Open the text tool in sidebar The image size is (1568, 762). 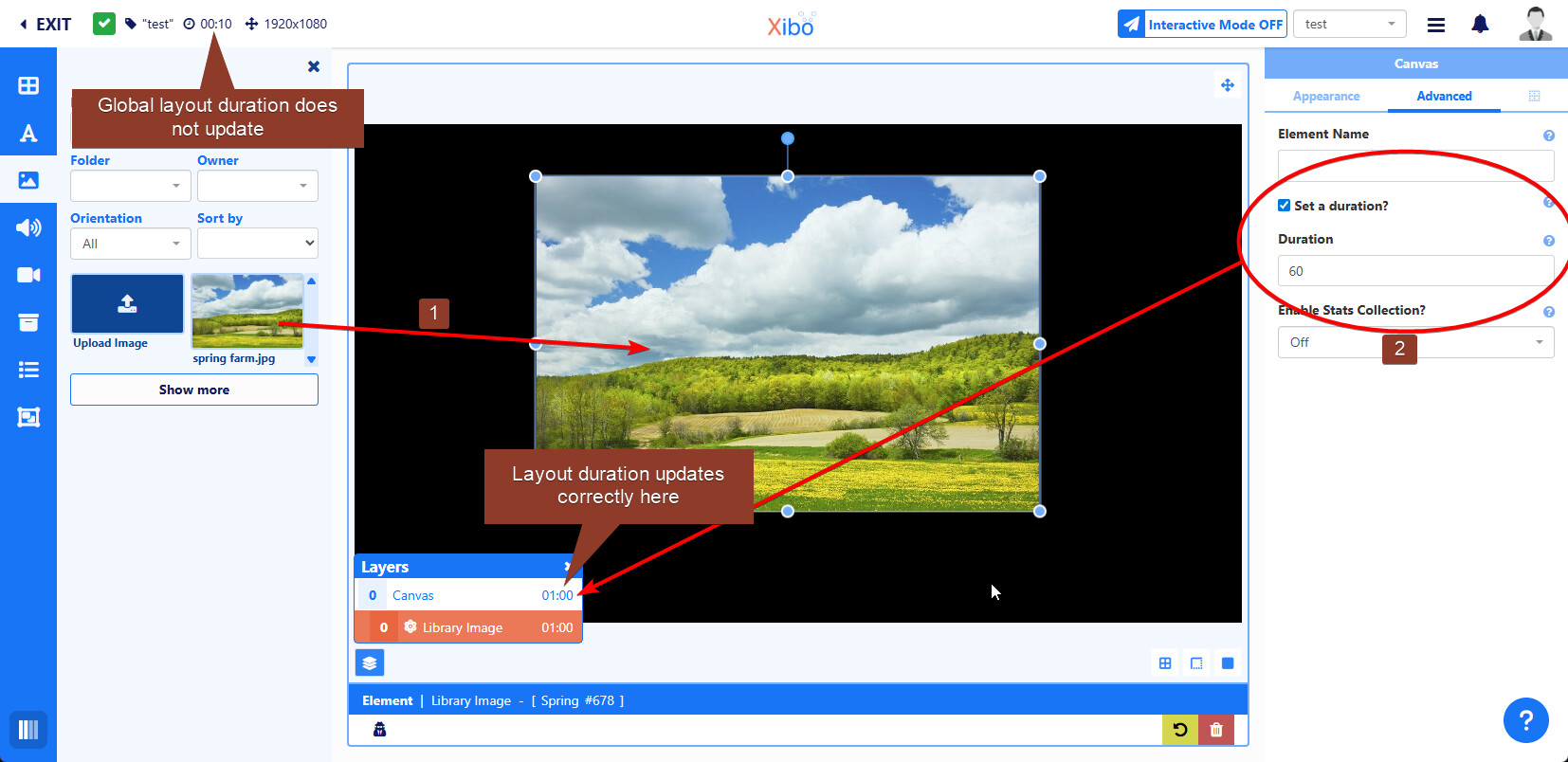[x=28, y=134]
